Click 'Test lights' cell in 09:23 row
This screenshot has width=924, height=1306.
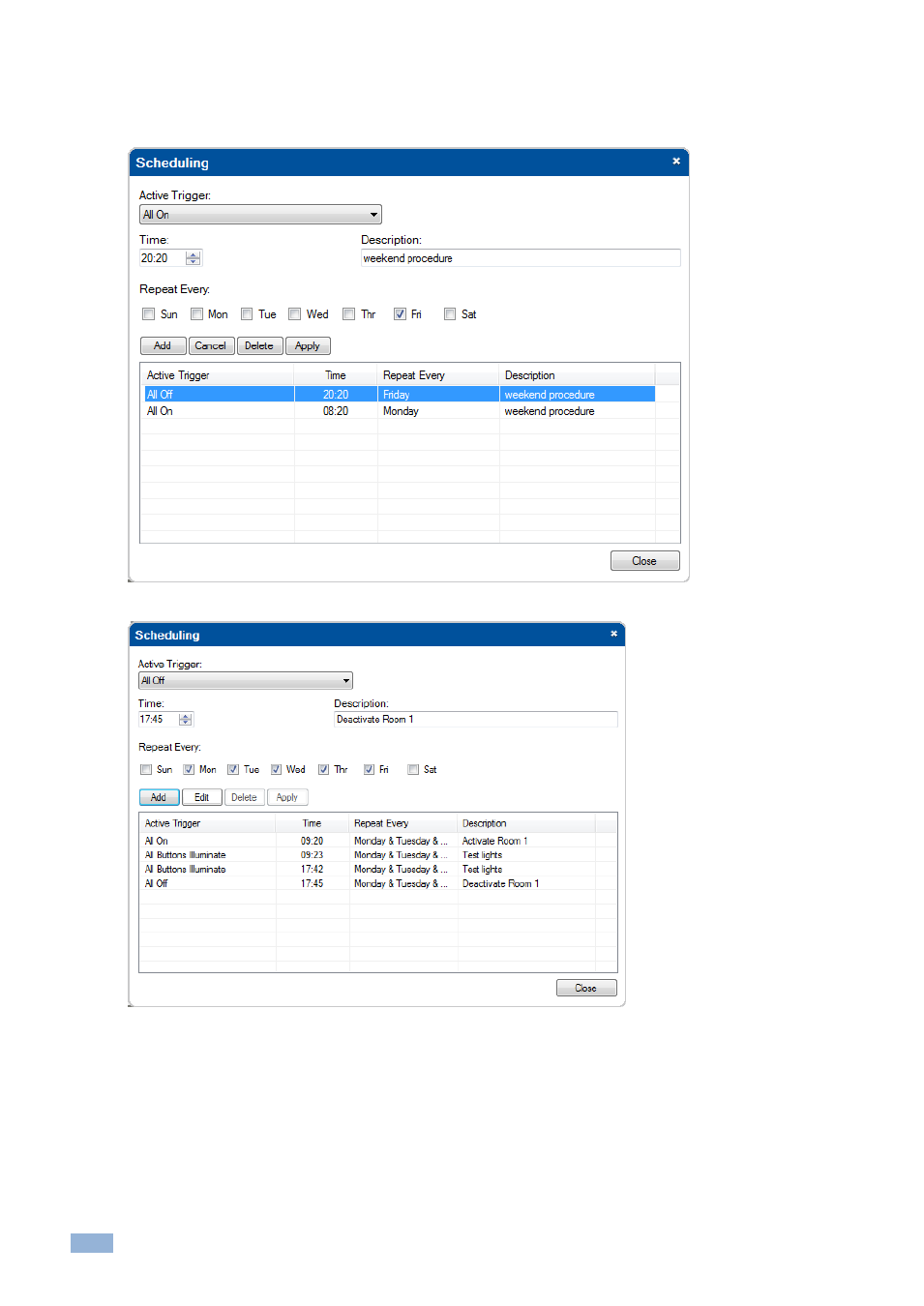tap(482, 855)
